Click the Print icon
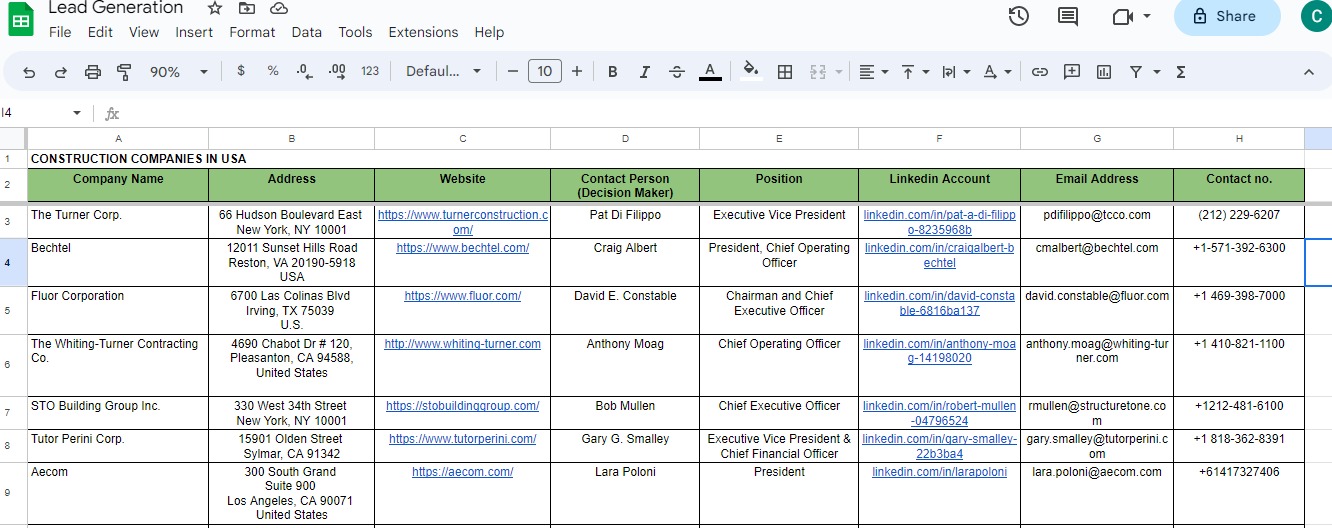Image resolution: width=1332 pixels, height=528 pixels. click(93, 72)
